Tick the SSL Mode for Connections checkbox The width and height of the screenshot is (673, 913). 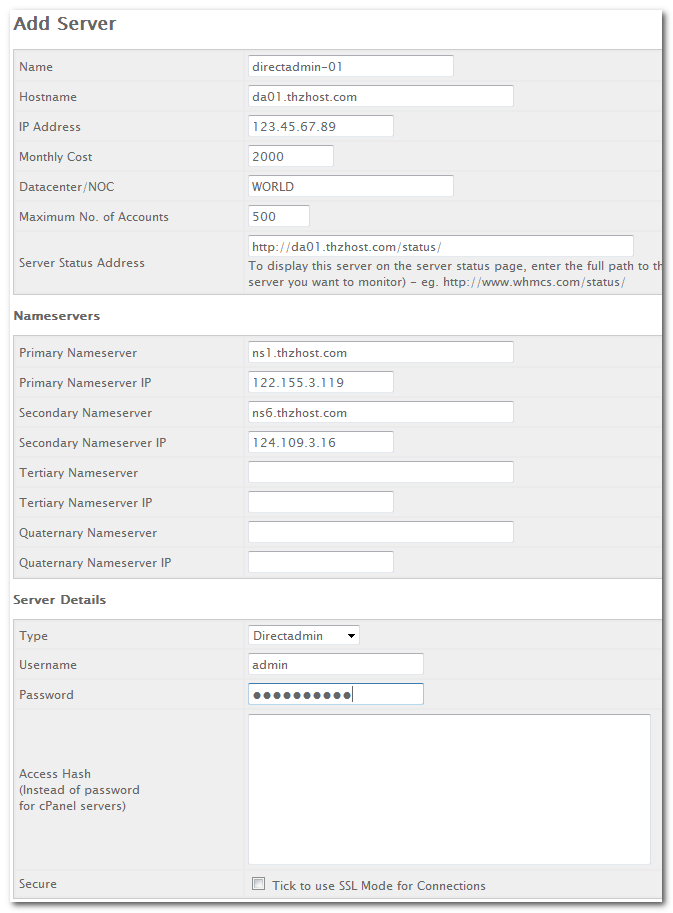point(259,884)
